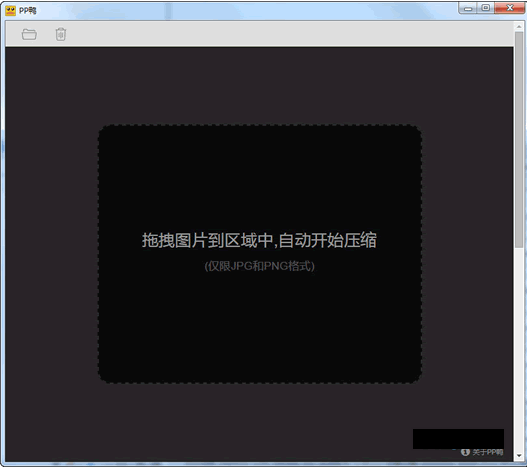Click the drop zone reading 拖拽图片到区域中,自动开始压缩
The image size is (527, 467).
(x=260, y=254)
